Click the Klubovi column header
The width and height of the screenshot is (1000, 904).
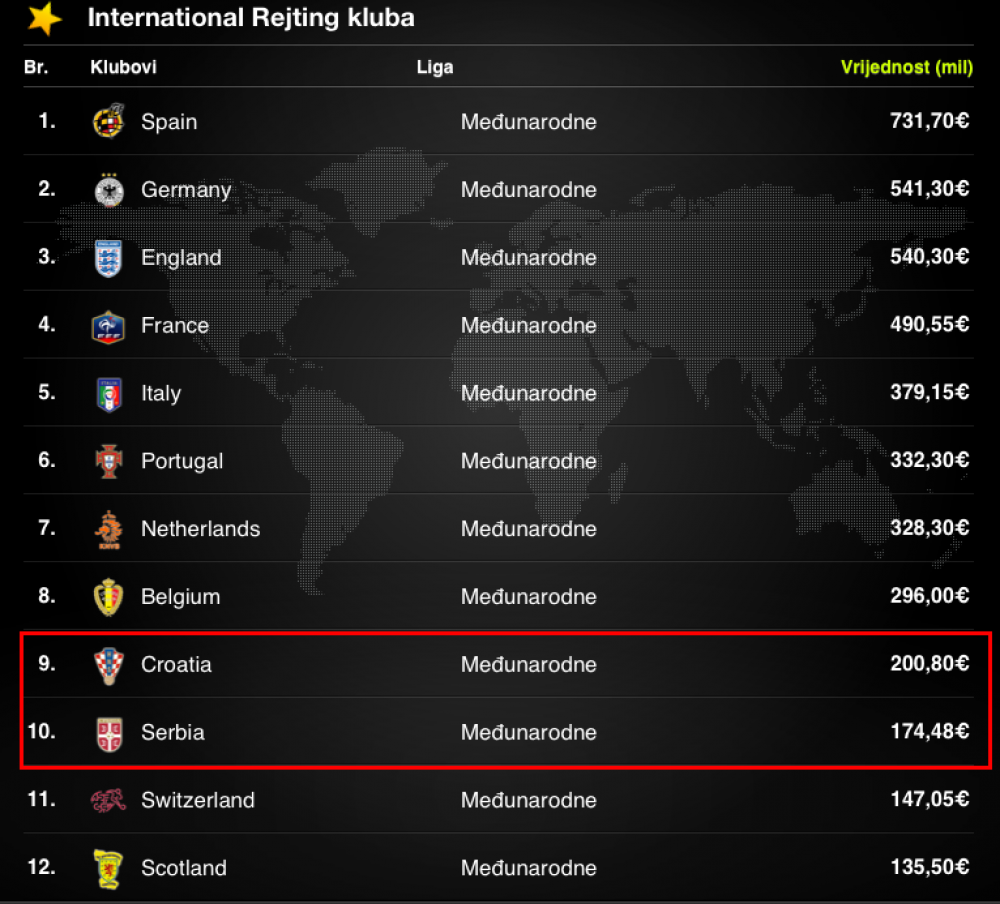(x=123, y=67)
